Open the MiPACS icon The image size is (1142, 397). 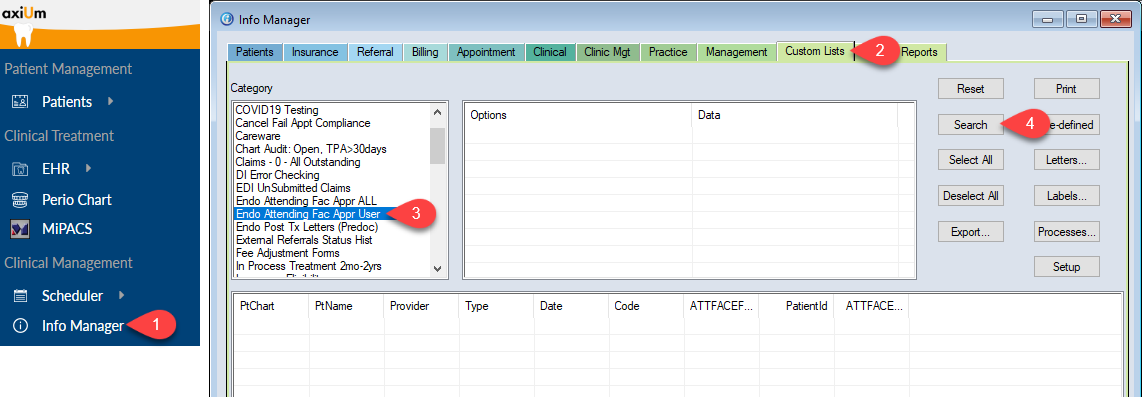(20, 229)
